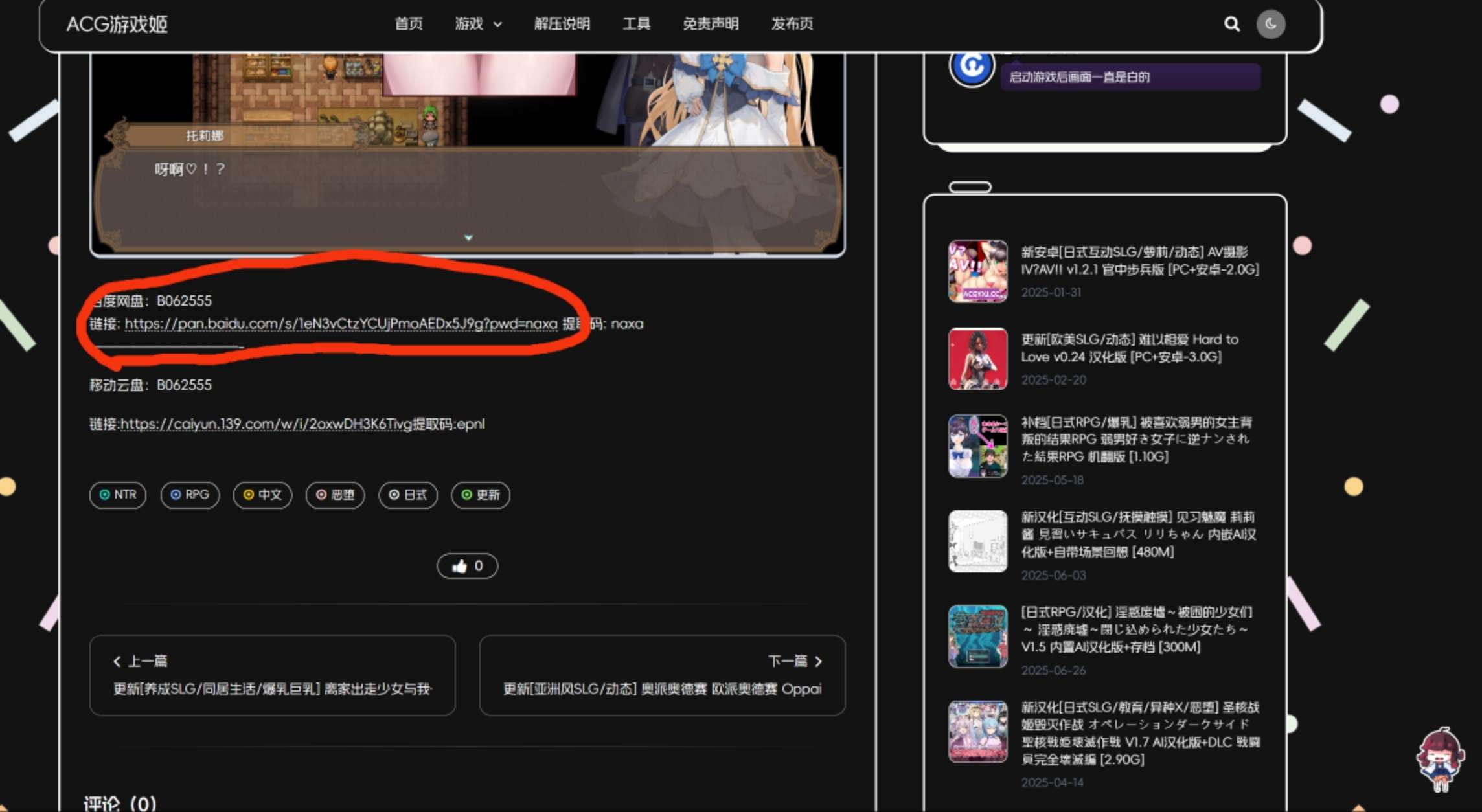Toggle dark mode moon button
Image resolution: width=1482 pixels, height=812 pixels.
pyautogui.click(x=1270, y=24)
